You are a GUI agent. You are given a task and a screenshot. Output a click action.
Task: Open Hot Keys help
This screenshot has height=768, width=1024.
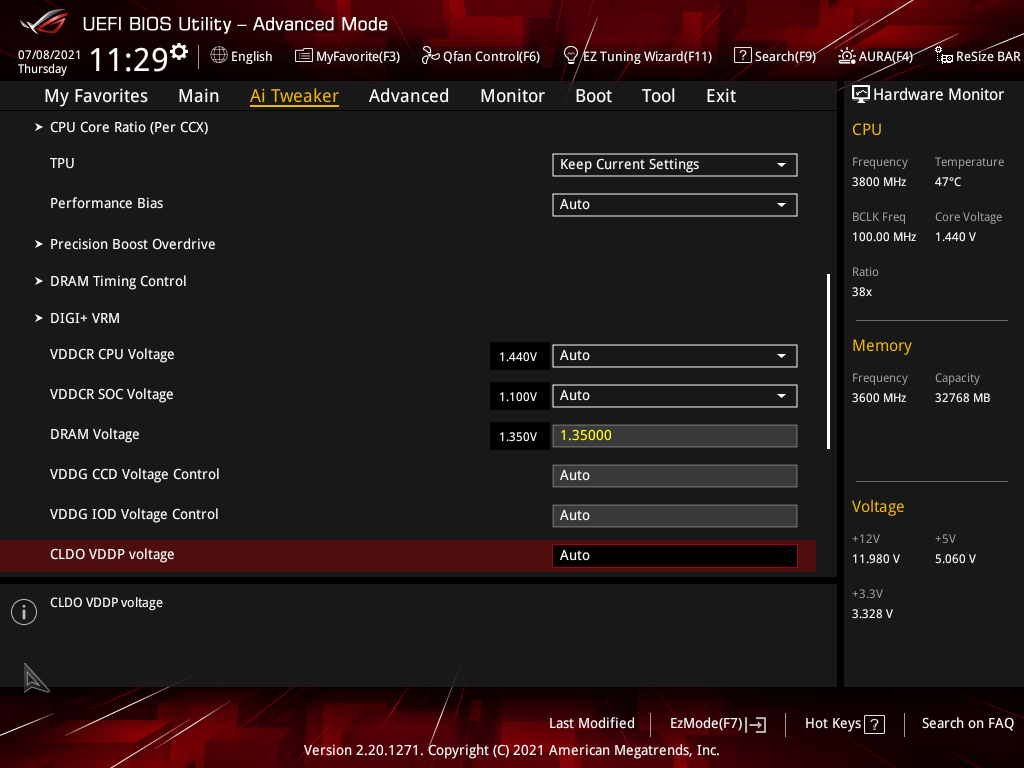coord(844,724)
